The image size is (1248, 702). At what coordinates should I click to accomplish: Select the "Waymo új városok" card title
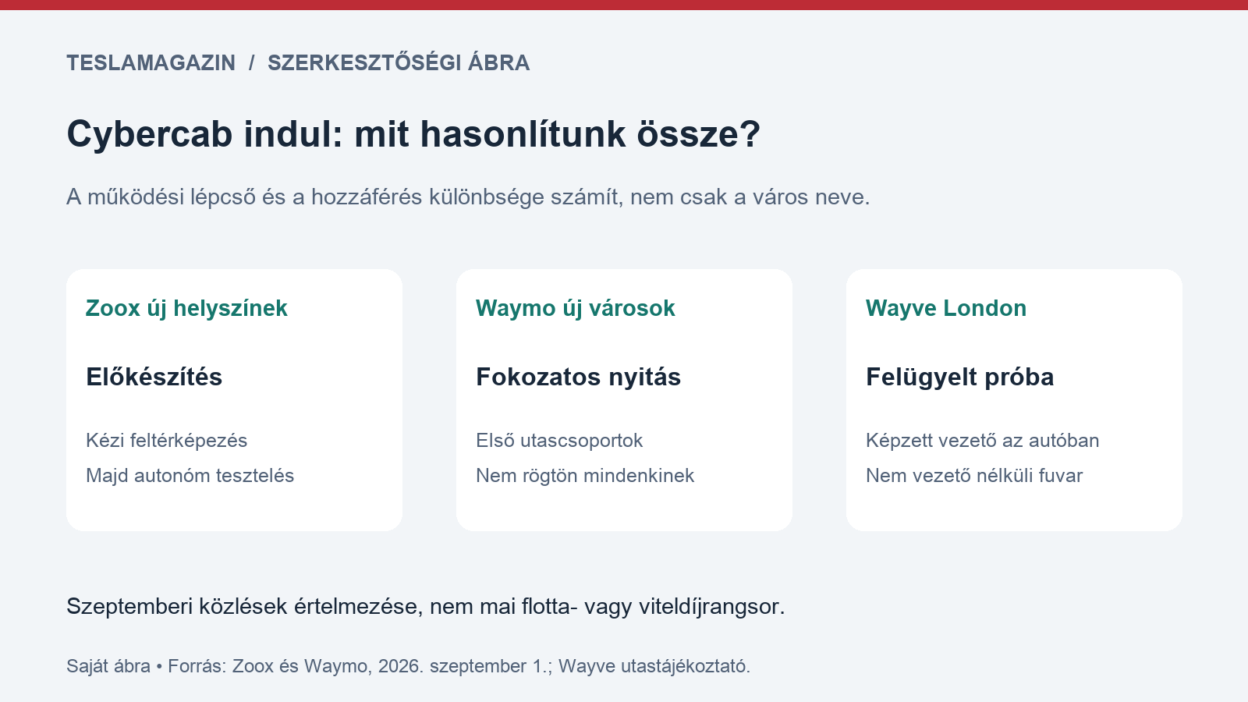coord(575,308)
